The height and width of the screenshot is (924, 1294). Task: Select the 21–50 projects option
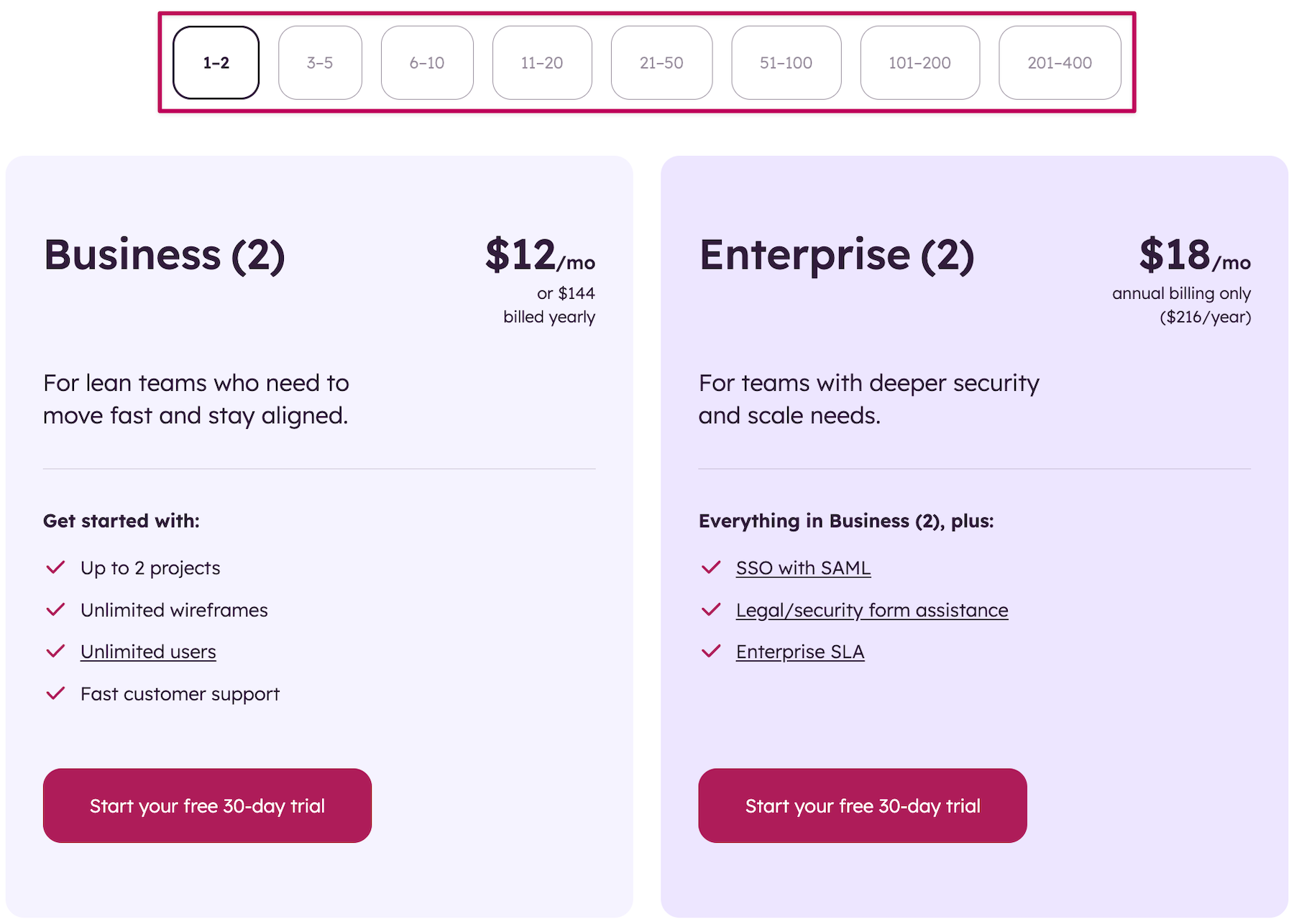[661, 63]
